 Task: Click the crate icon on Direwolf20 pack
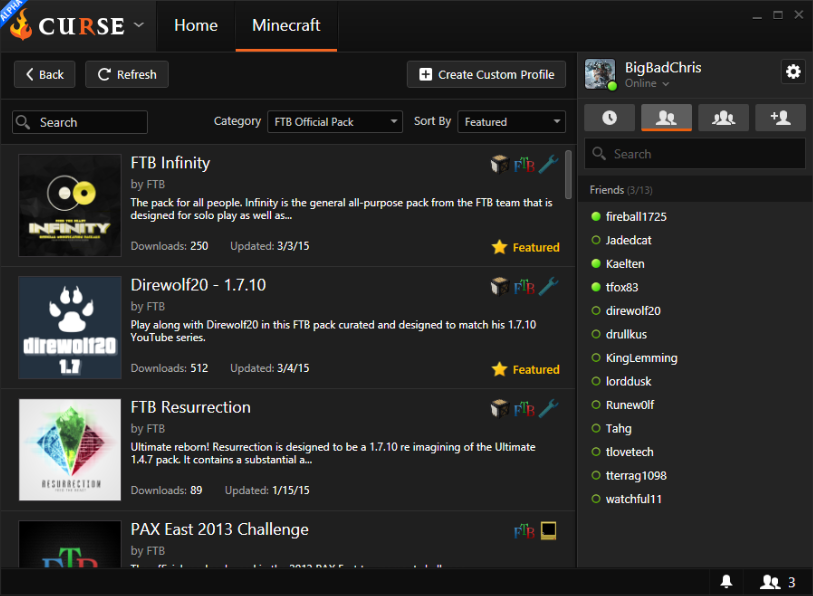tap(500, 286)
